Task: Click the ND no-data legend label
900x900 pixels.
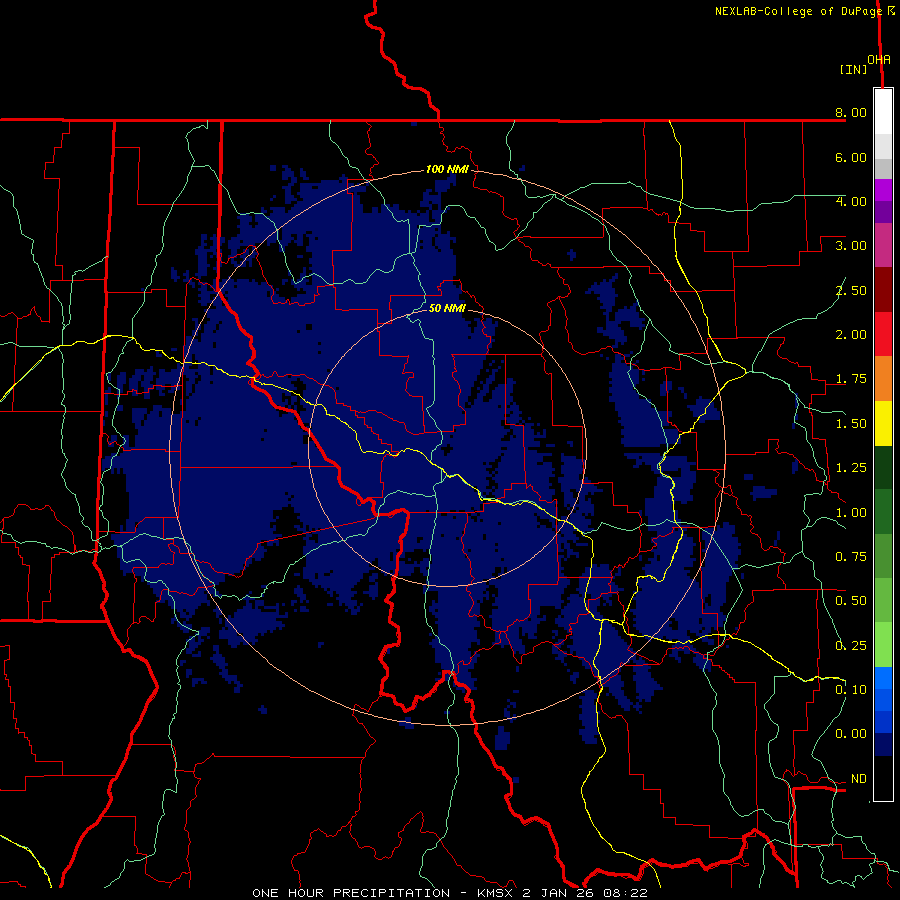Action: pyautogui.click(x=859, y=779)
